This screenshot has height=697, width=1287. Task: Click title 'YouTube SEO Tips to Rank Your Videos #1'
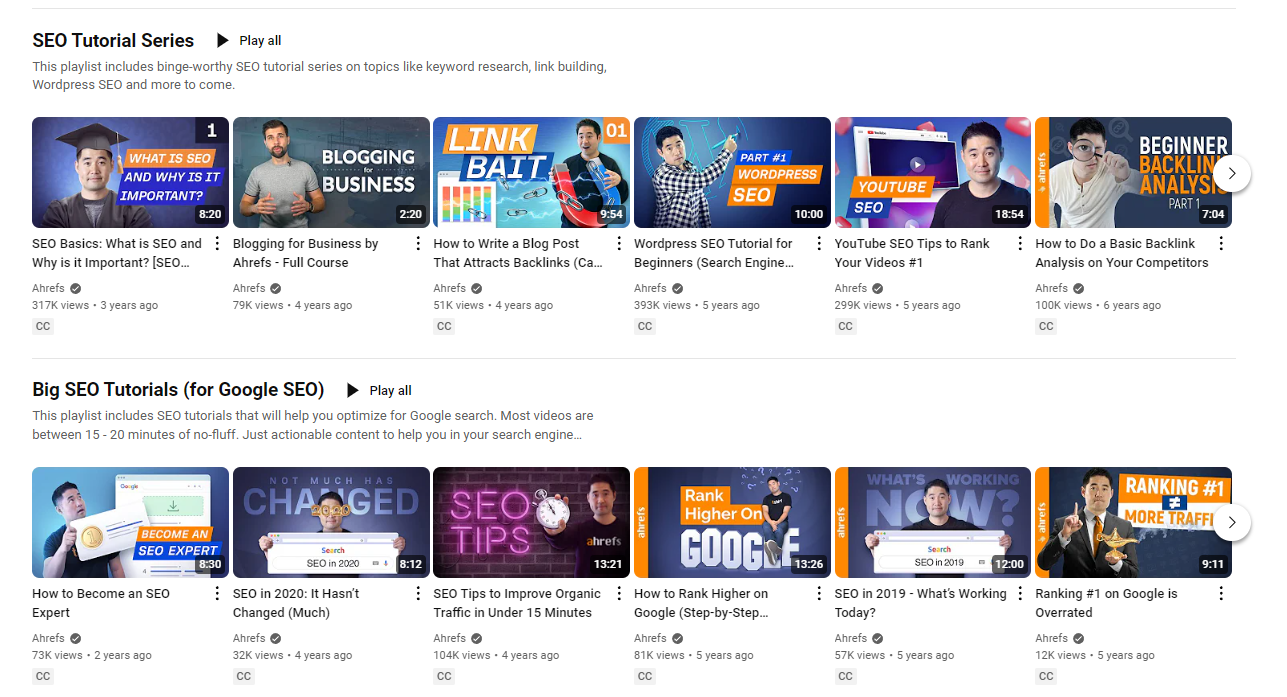point(912,253)
